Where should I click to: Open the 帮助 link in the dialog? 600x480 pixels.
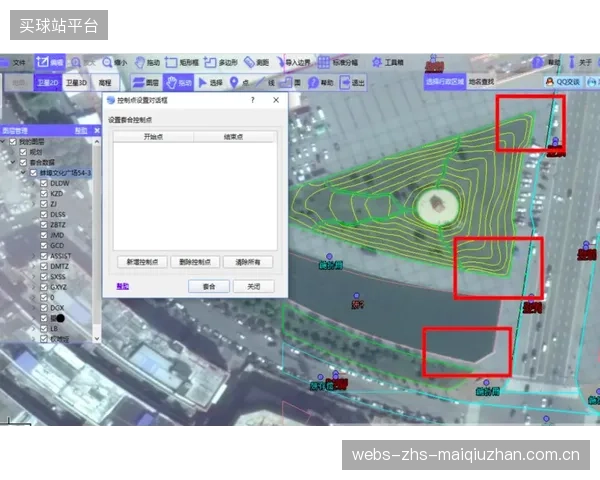[122, 286]
